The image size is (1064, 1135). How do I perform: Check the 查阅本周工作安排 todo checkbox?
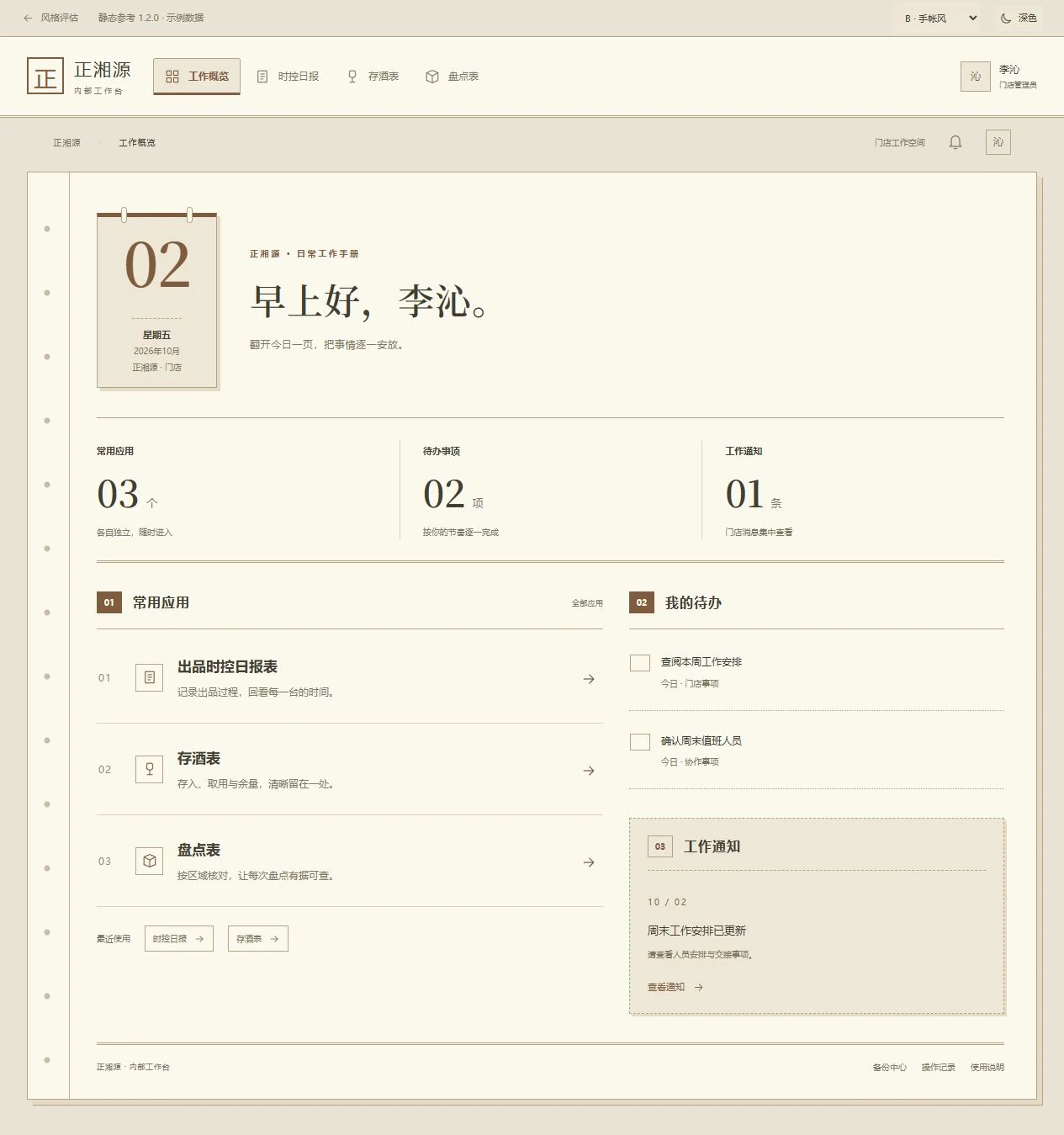[640, 663]
